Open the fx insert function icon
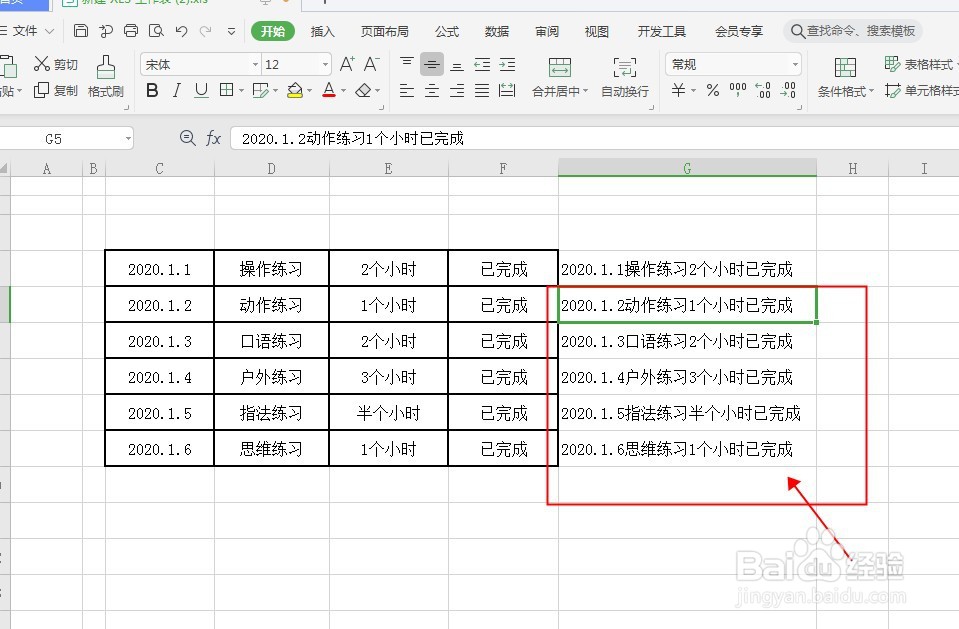 pyautogui.click(x=214, y=138)
